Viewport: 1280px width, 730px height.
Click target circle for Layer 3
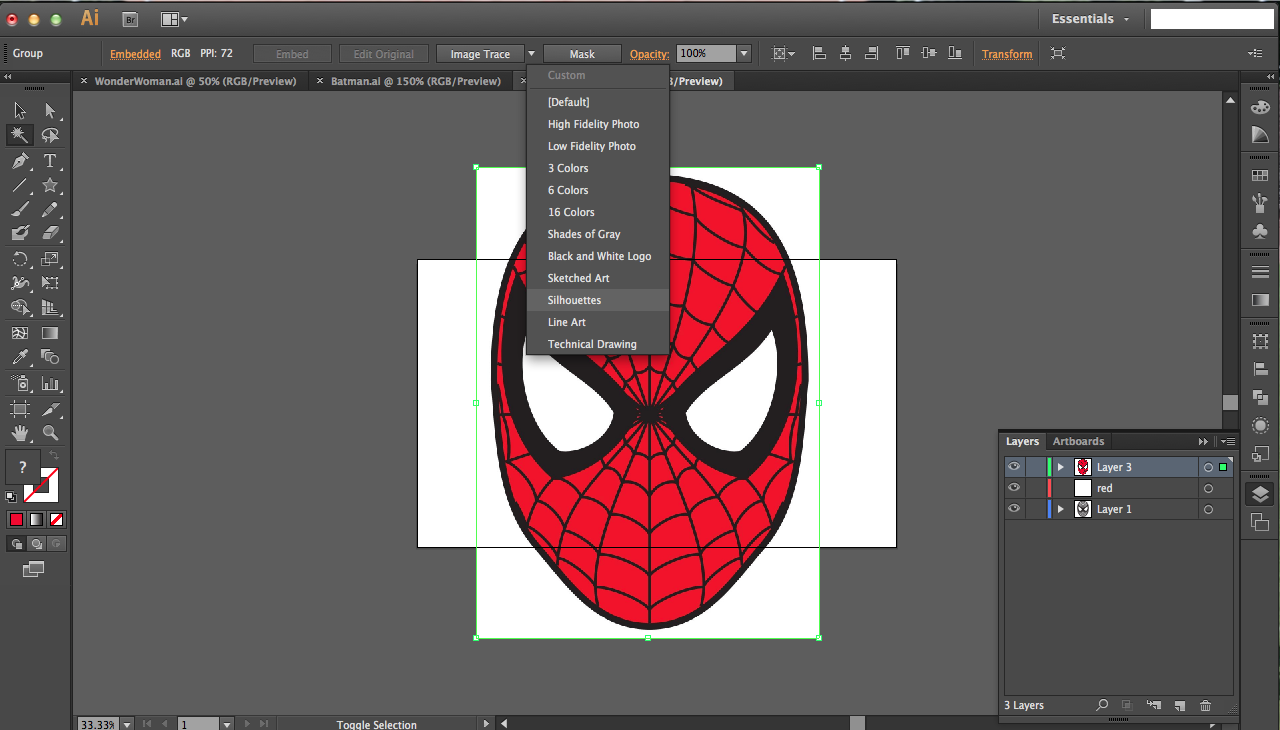coord(1208,467)
